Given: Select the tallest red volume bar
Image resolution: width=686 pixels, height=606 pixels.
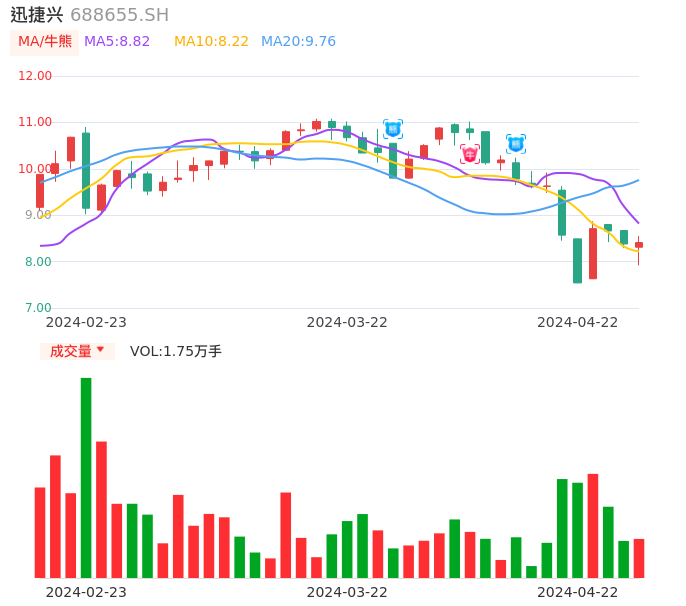Looking at the screenshot, I should point(101,509).
